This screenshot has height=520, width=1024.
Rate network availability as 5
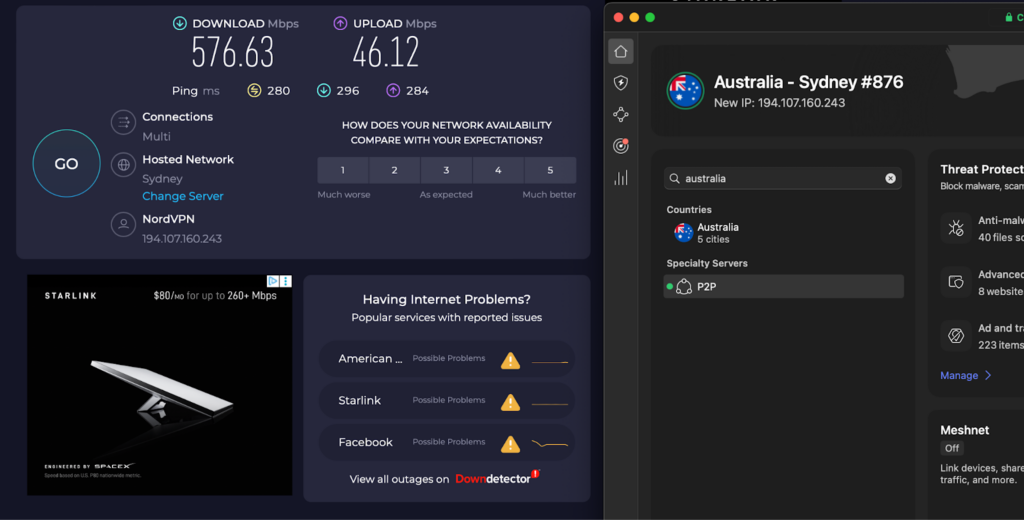(x=550, y=170)
